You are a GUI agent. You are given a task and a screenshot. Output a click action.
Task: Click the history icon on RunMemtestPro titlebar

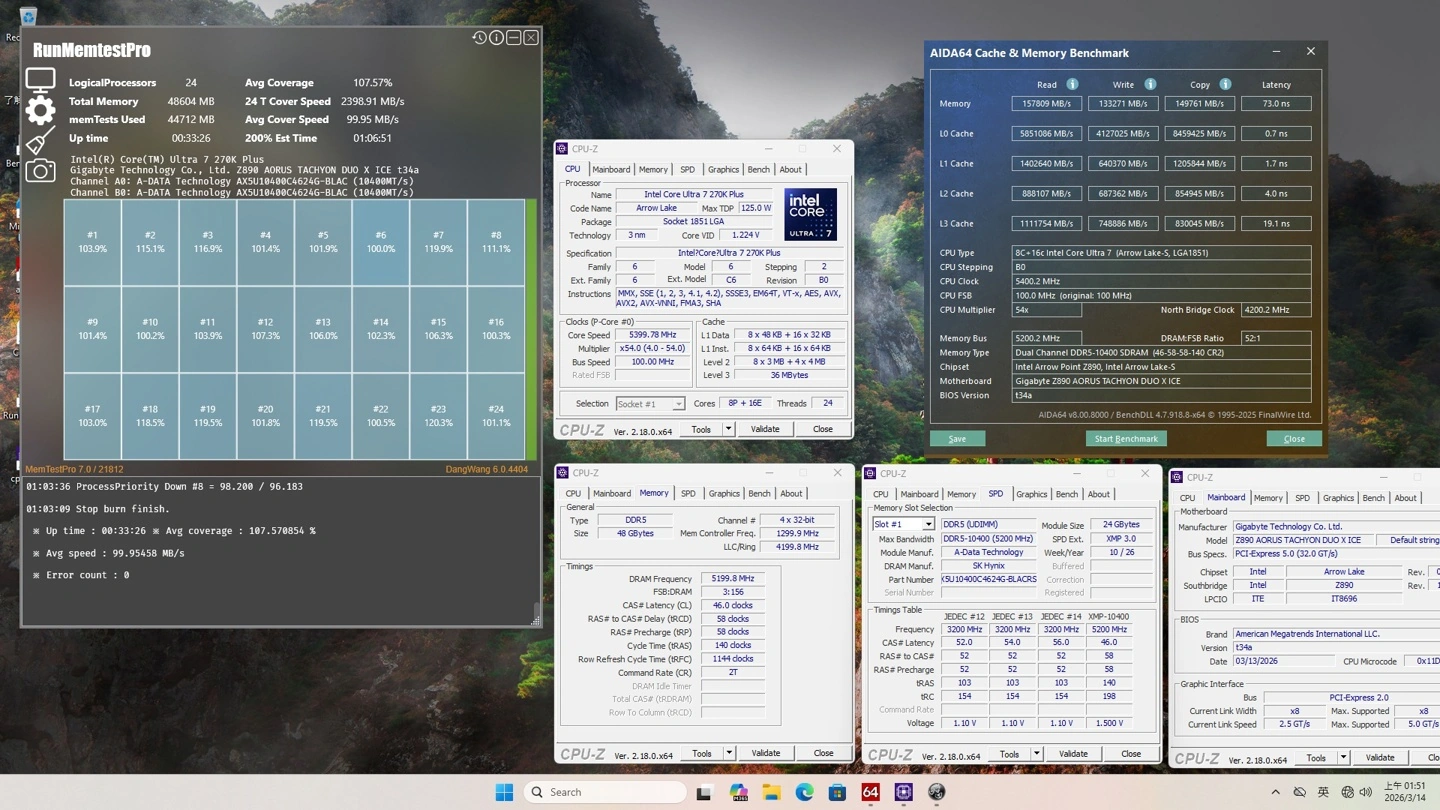479,37
